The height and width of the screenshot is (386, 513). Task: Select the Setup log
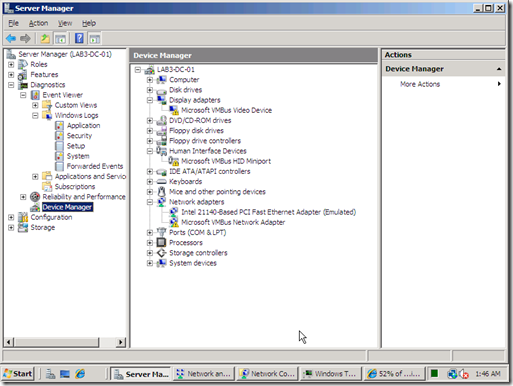76,146
